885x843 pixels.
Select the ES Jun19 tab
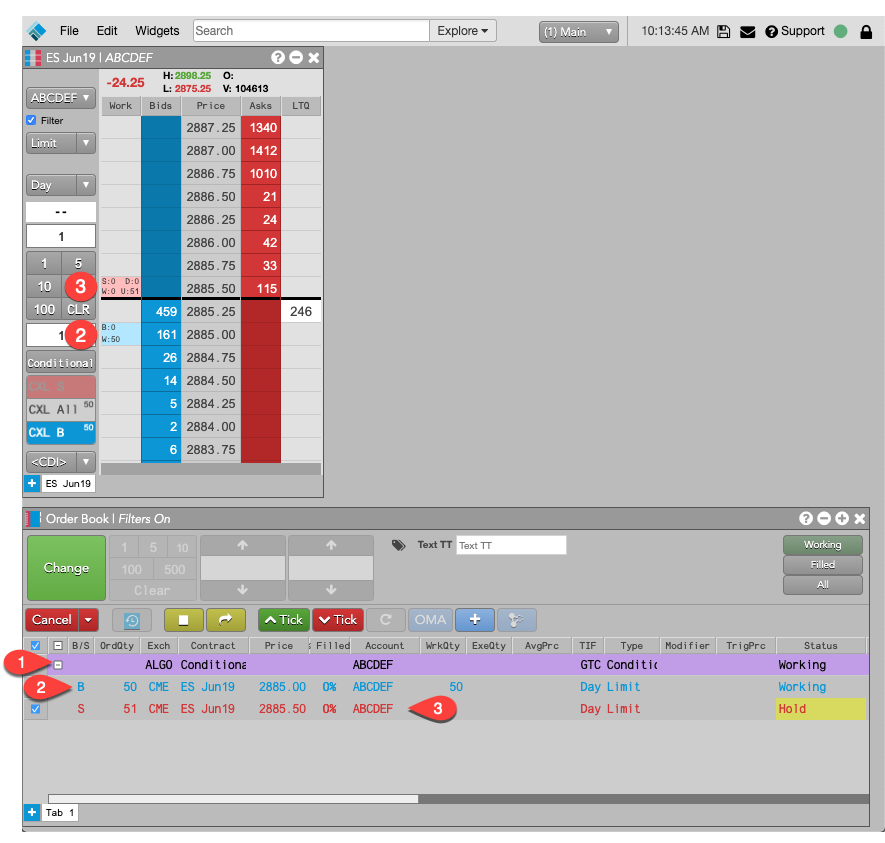(68, 484)
